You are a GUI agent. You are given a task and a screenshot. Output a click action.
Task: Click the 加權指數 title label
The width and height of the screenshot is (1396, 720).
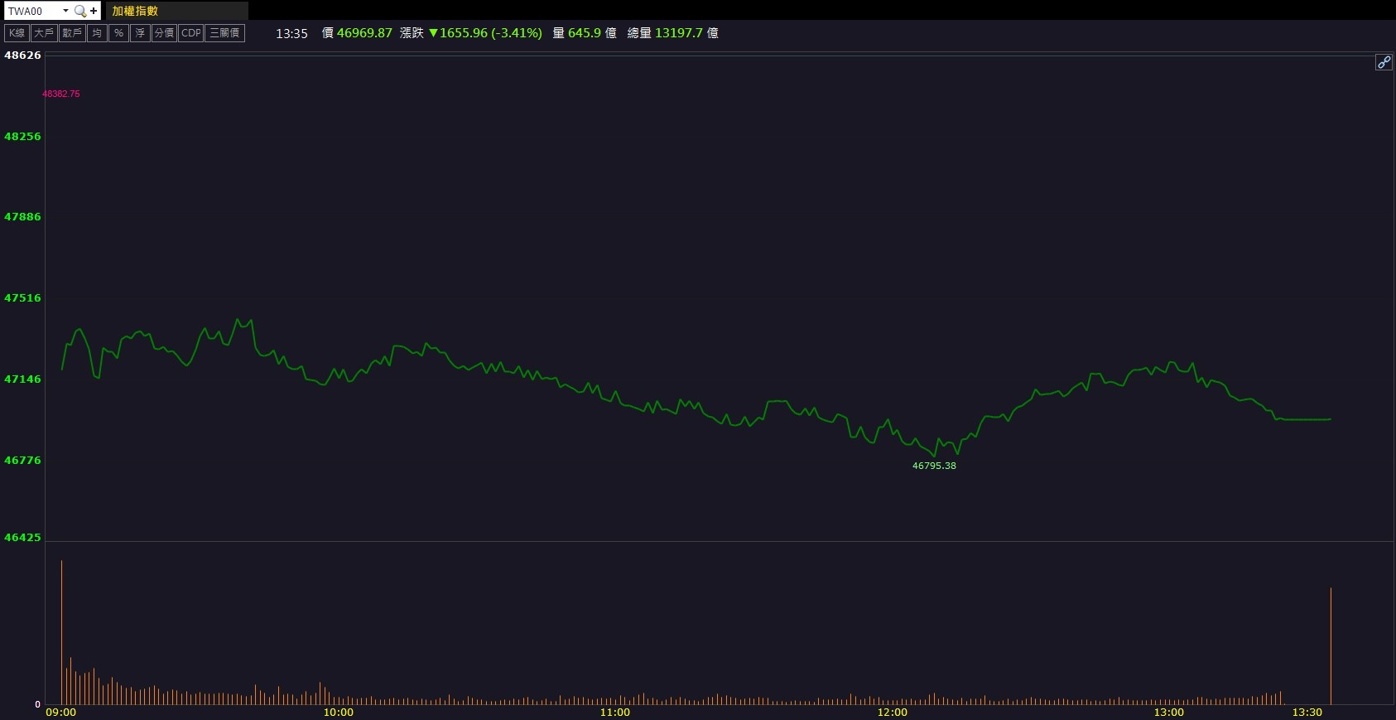coord(135,11)
